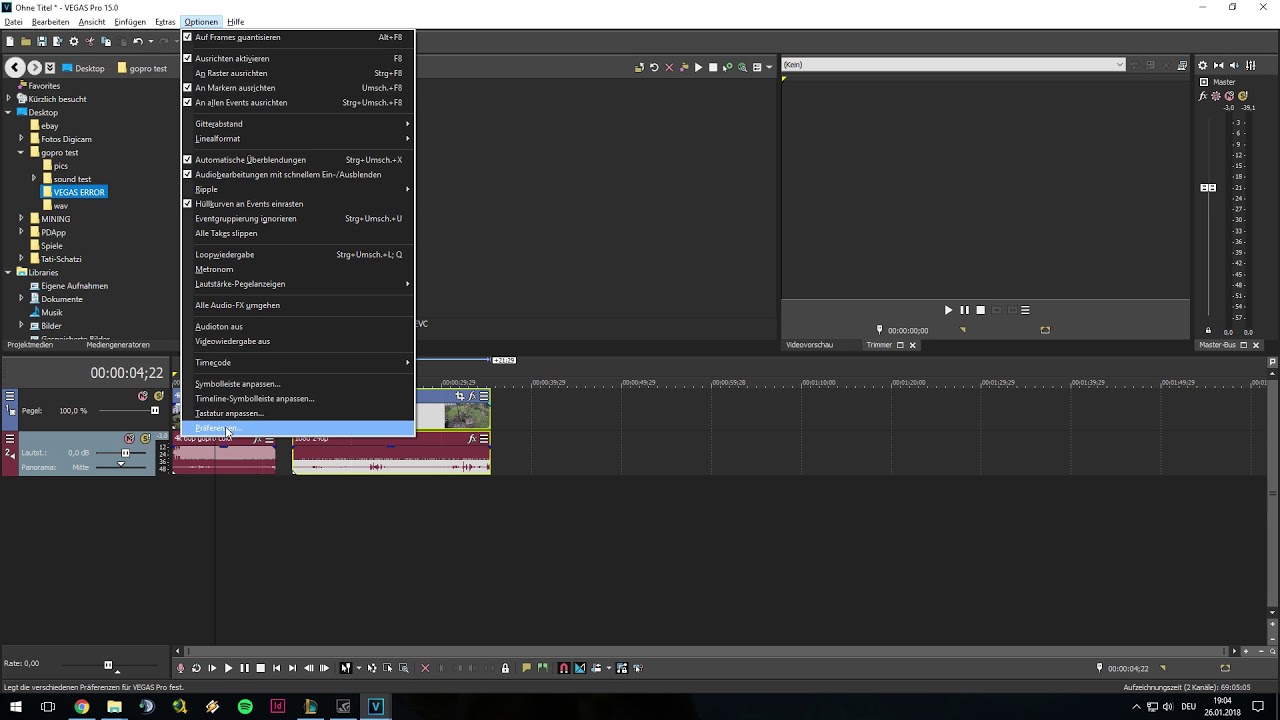Switch to the Videovorschau tab
The width and height of the screenshot is (1280, 720).
pyautogui.click(x=809, y=345)
